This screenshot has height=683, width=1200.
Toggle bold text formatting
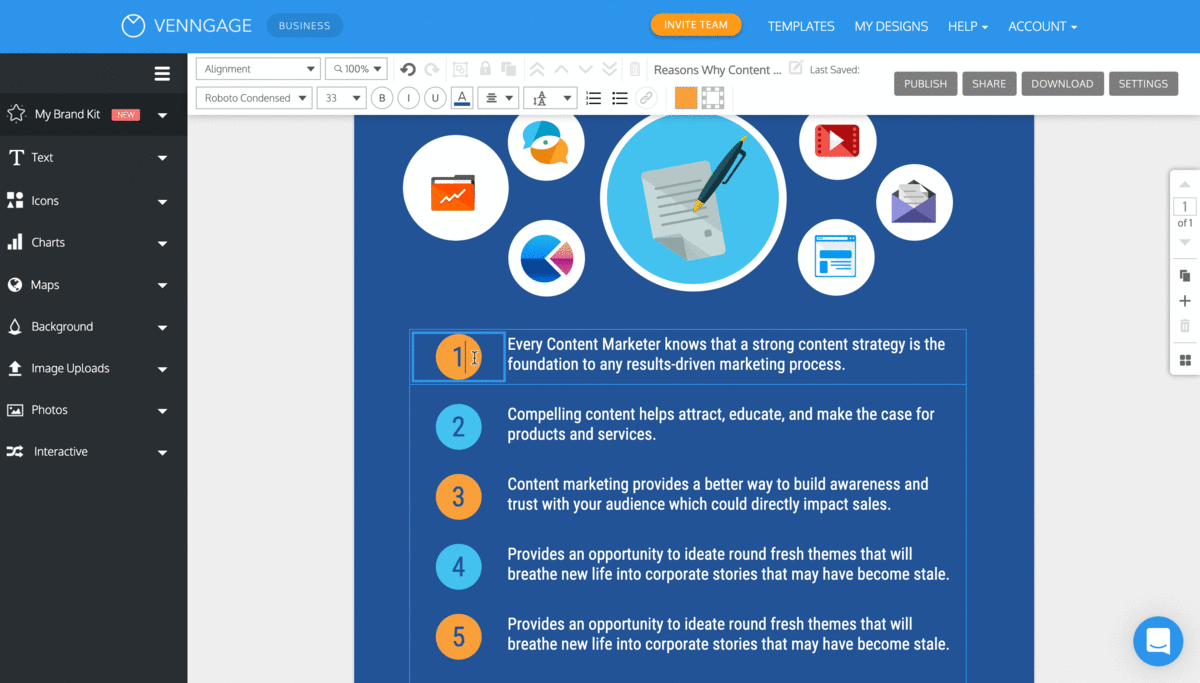pos(382,98)
